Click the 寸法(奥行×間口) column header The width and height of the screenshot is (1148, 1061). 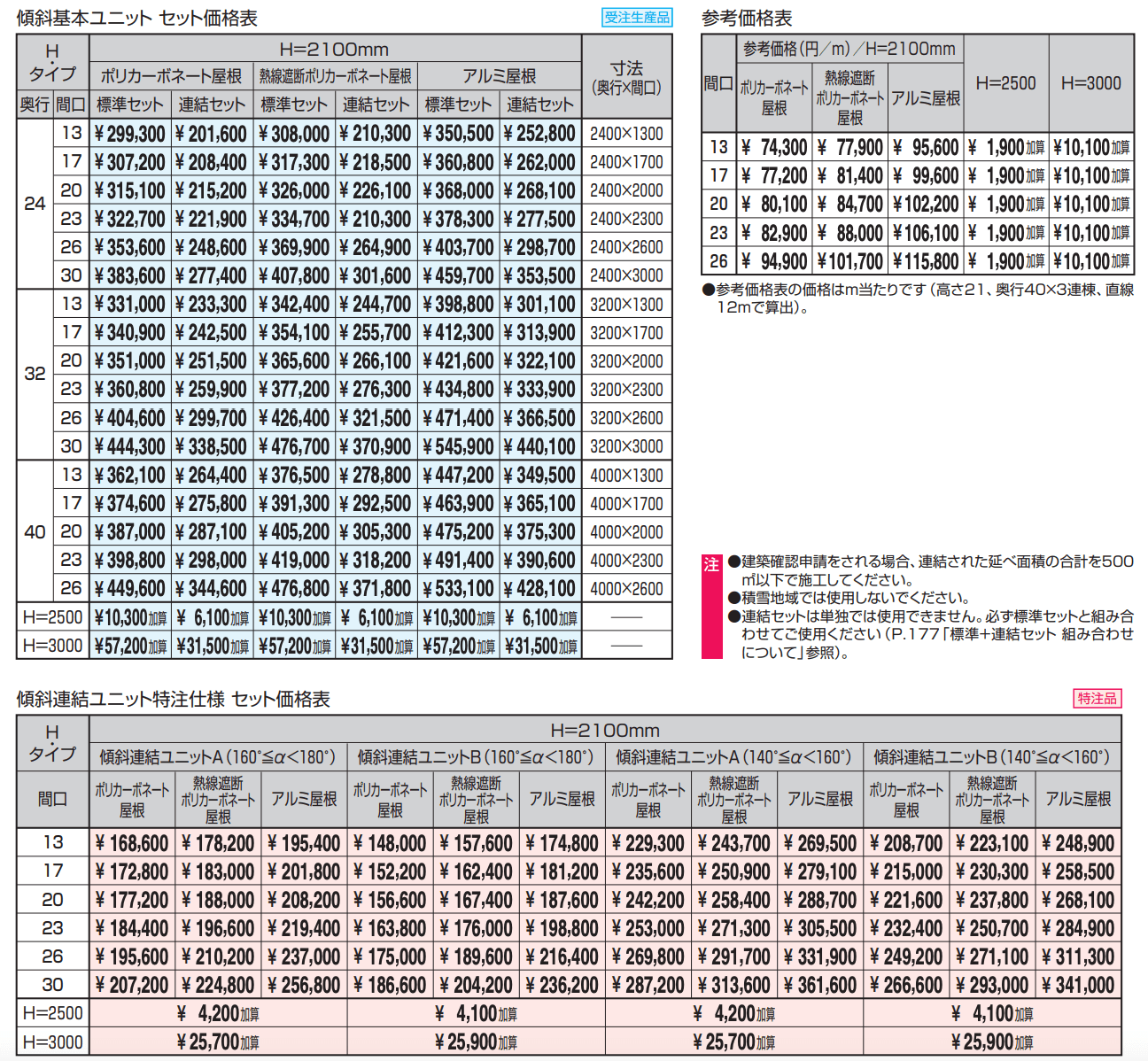[x=626, y=78]
